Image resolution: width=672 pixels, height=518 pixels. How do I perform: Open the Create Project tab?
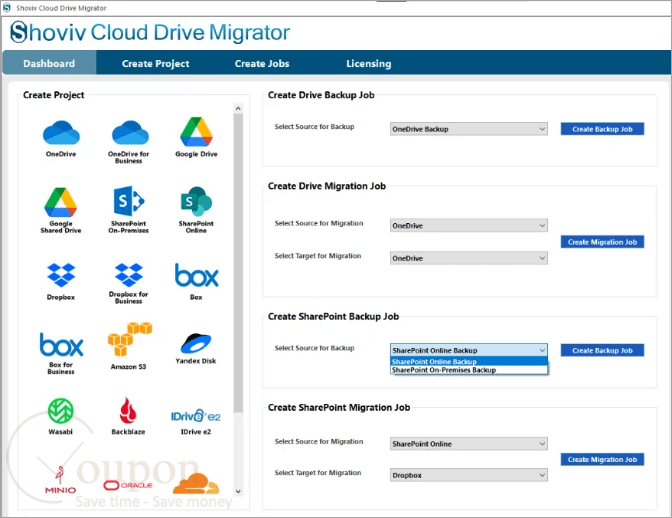coord(155,63)
